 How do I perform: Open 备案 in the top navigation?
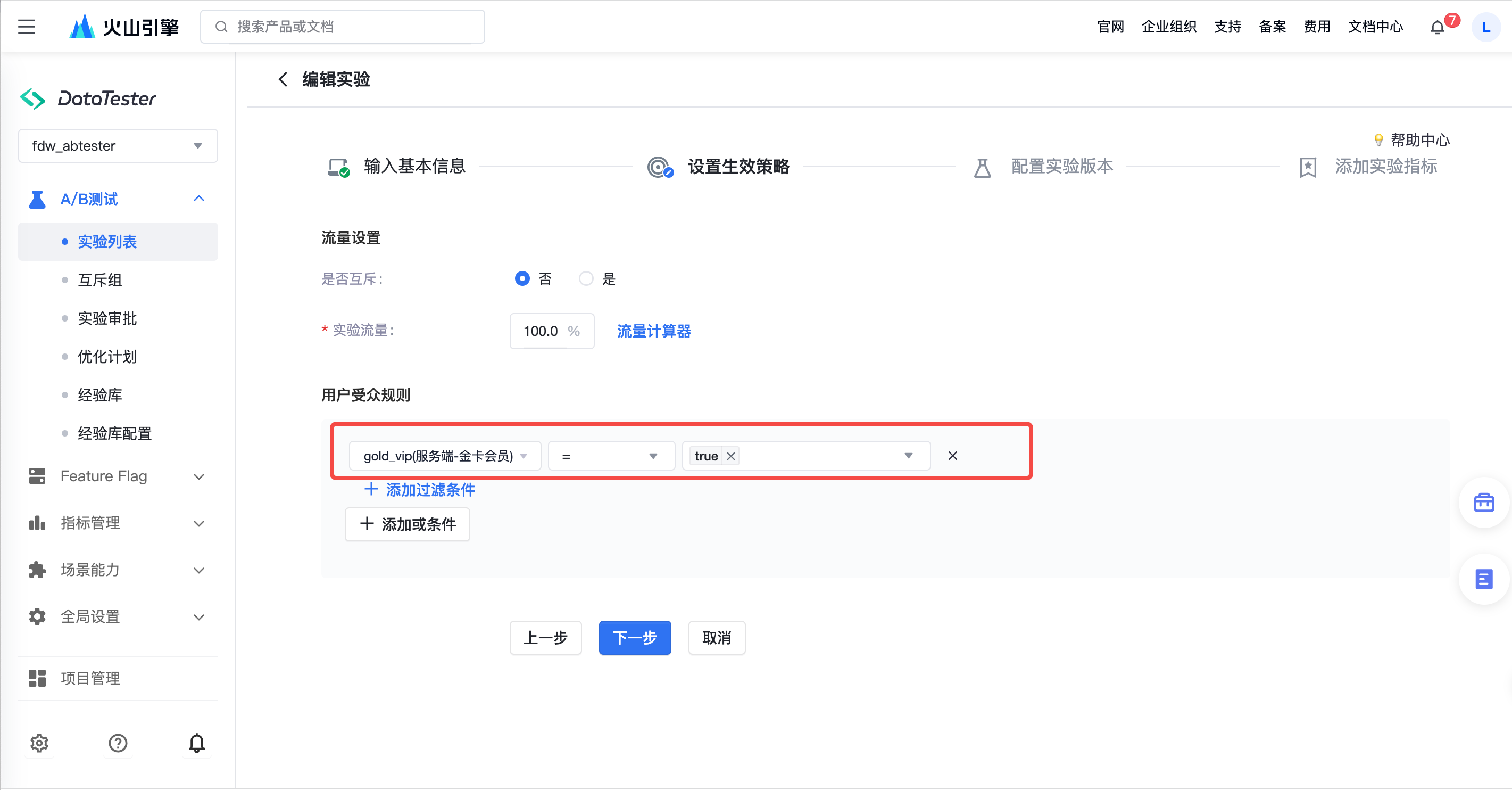coord(1272,27)
